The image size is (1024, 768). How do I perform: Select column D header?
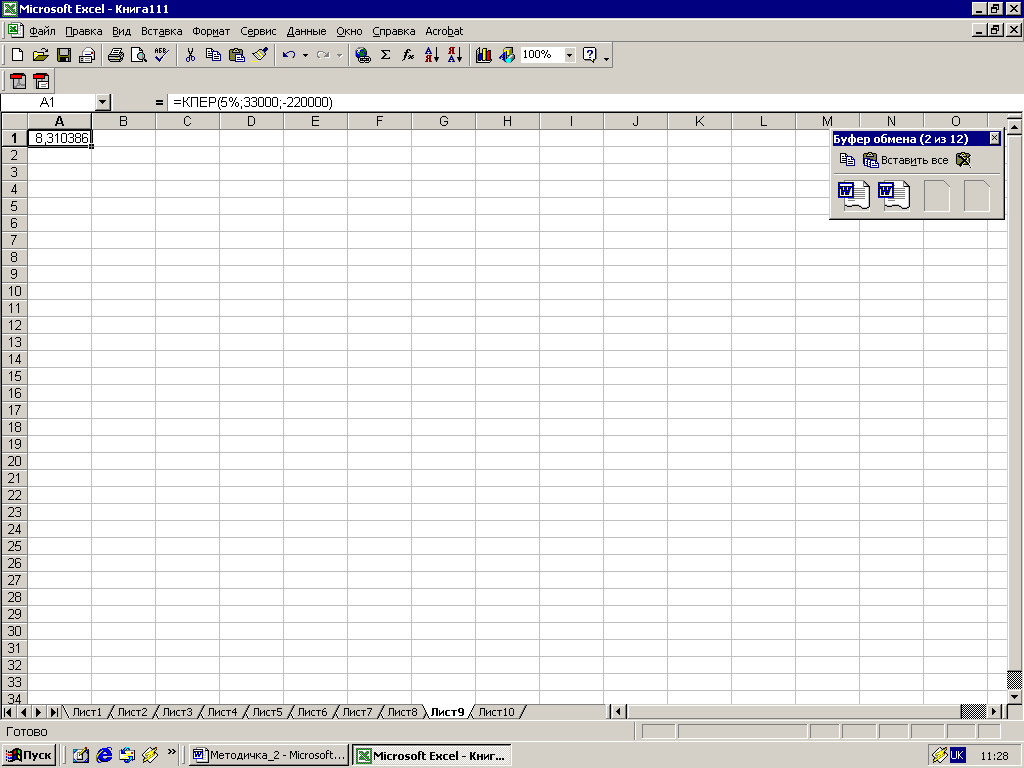[x=251, y=121]
